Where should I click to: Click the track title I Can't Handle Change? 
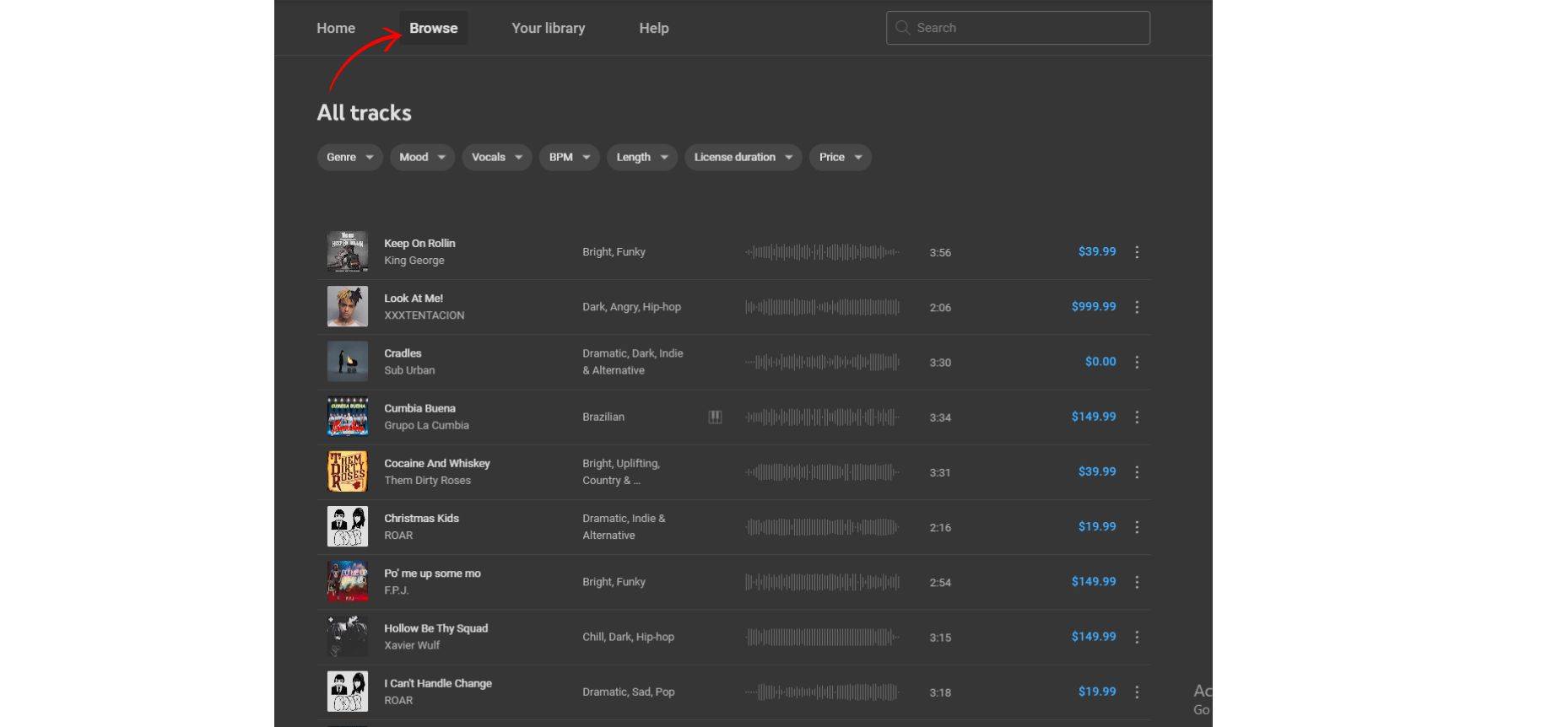pos(438,684)
